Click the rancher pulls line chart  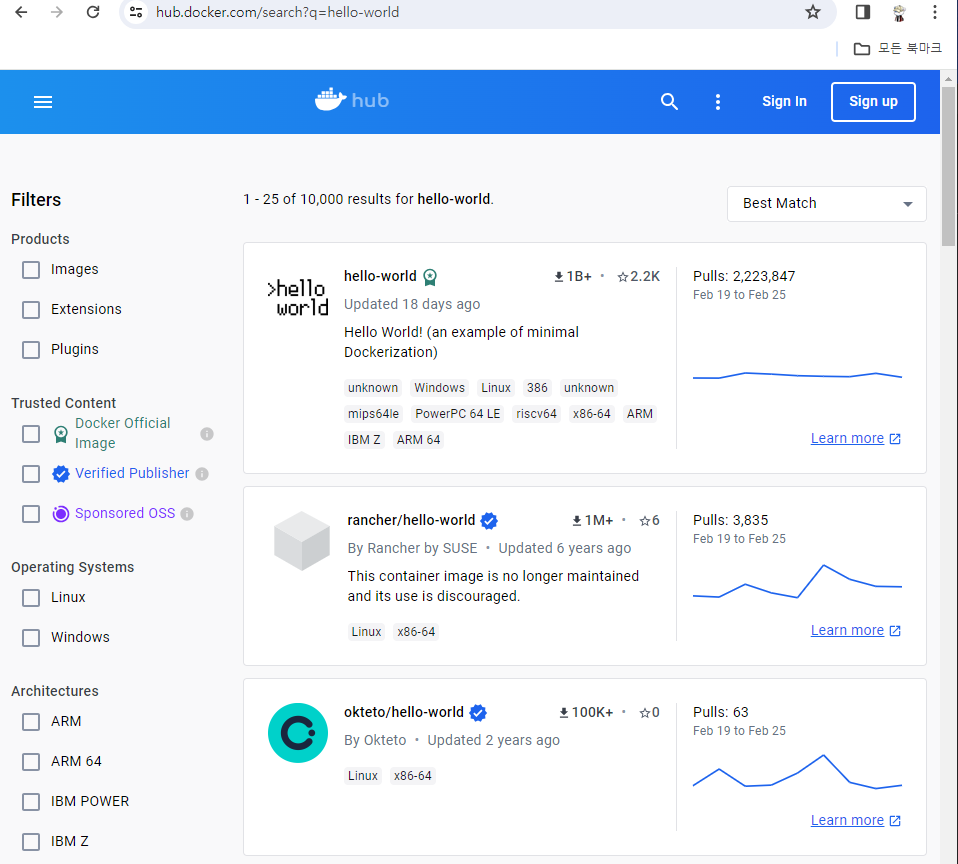pos(797,582)
